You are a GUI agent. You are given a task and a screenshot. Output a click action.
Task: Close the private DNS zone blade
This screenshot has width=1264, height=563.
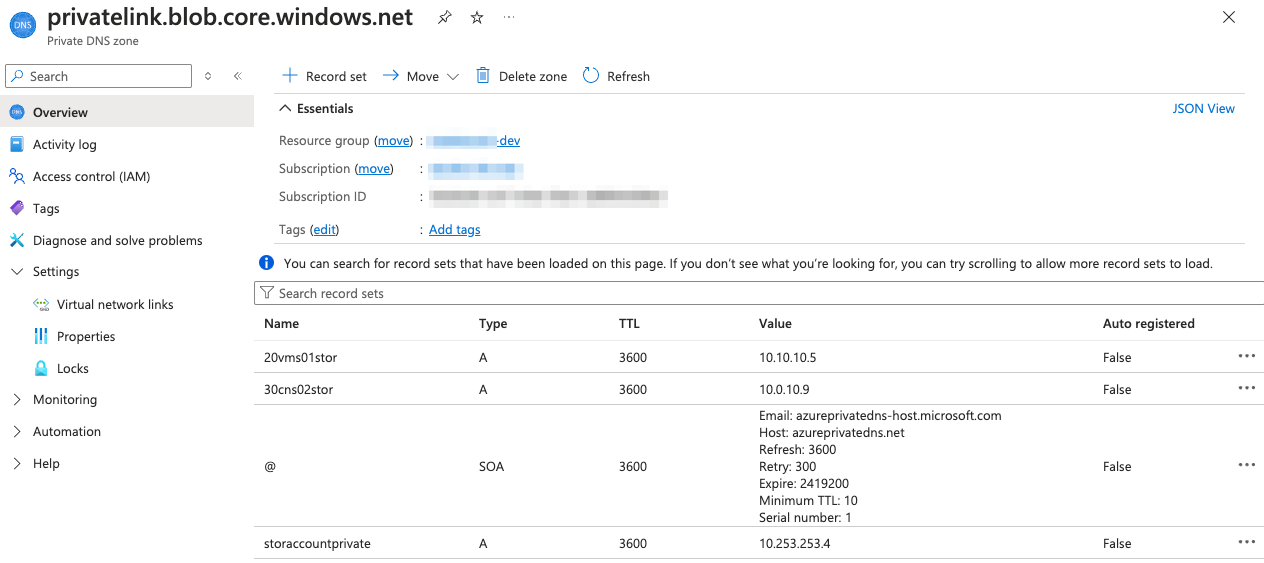1229,17
